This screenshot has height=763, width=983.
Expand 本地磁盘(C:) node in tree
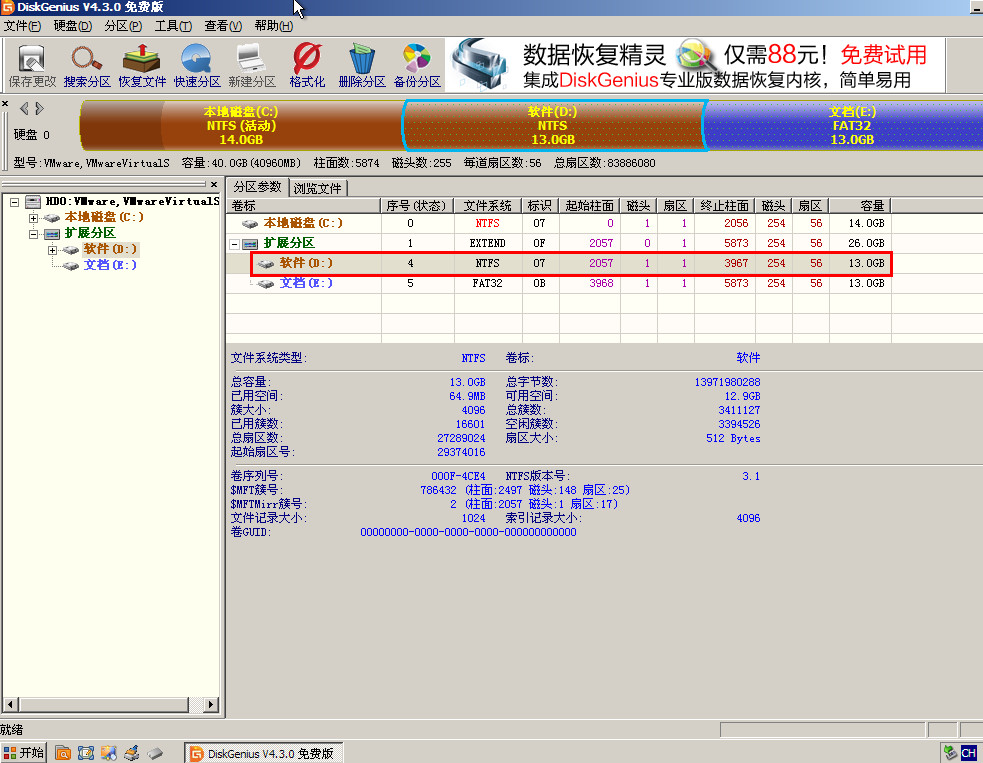coord(33,218)
